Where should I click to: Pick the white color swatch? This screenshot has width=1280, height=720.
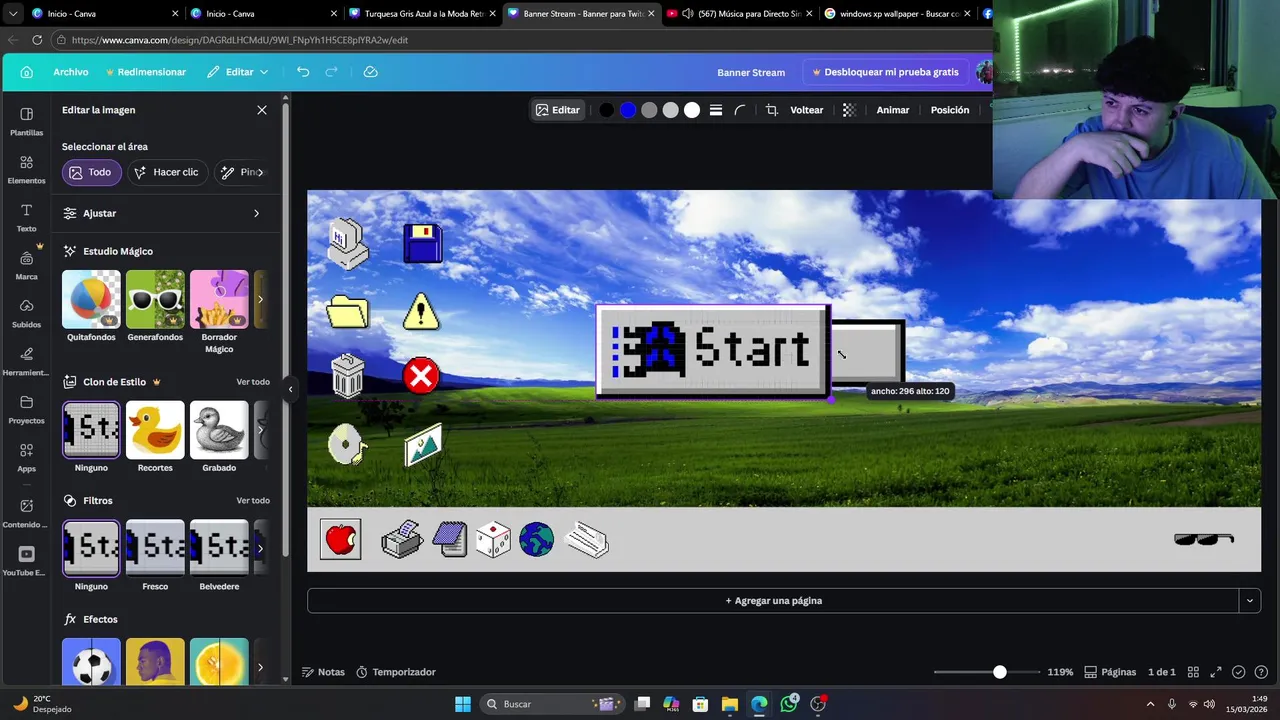692,110
